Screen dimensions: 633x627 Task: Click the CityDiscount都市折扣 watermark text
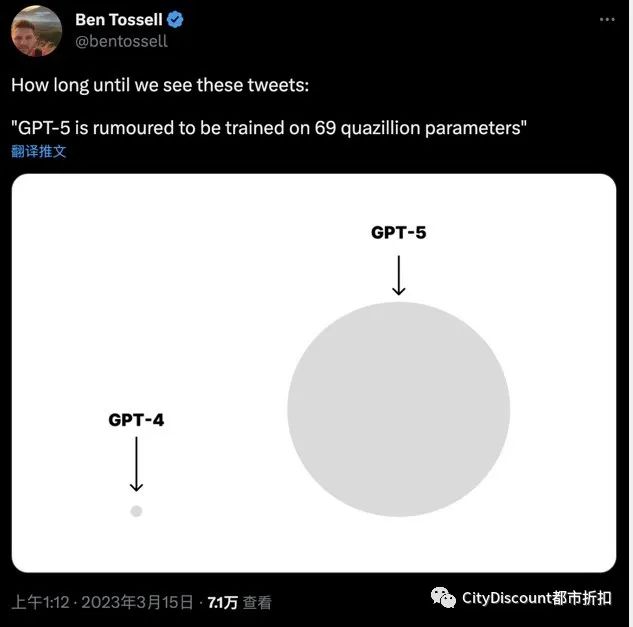pyautogui.click(x=537, y=598)
